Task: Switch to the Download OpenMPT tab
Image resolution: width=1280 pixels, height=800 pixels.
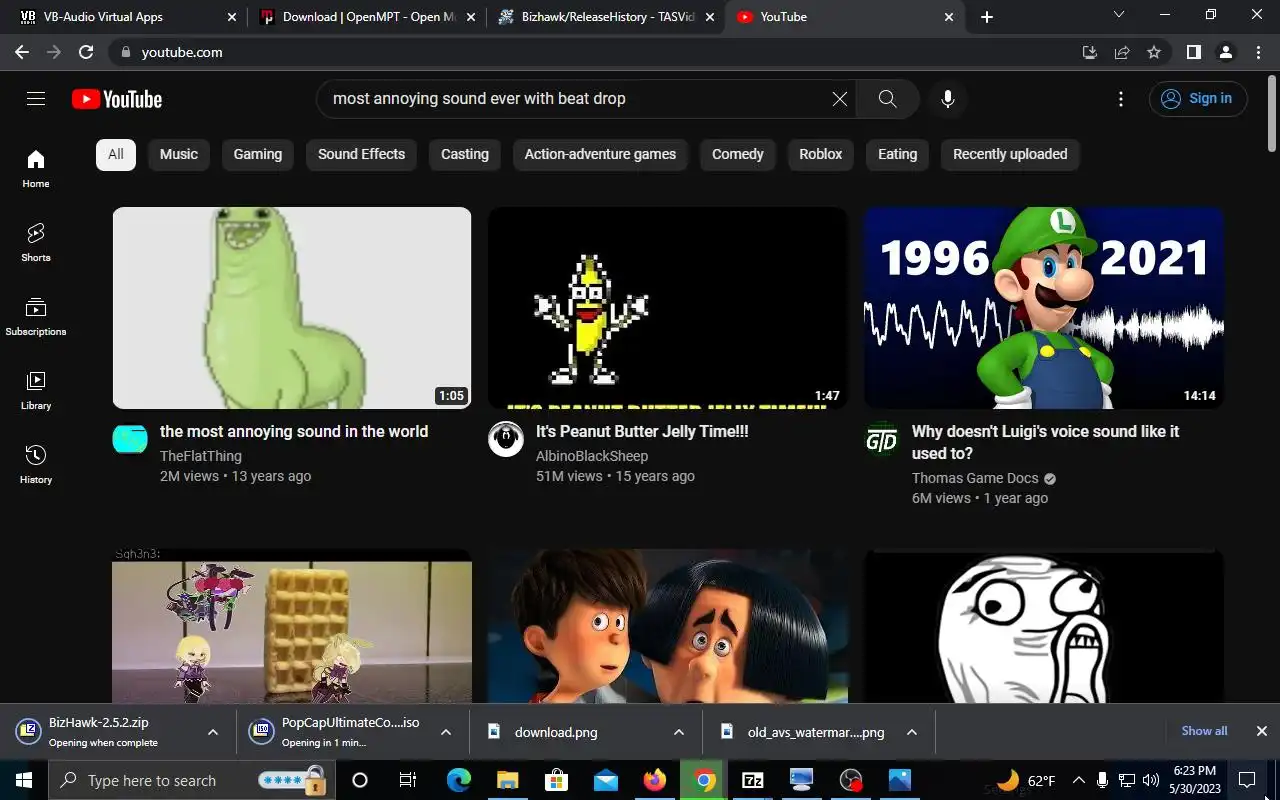Action: point(367,17)
